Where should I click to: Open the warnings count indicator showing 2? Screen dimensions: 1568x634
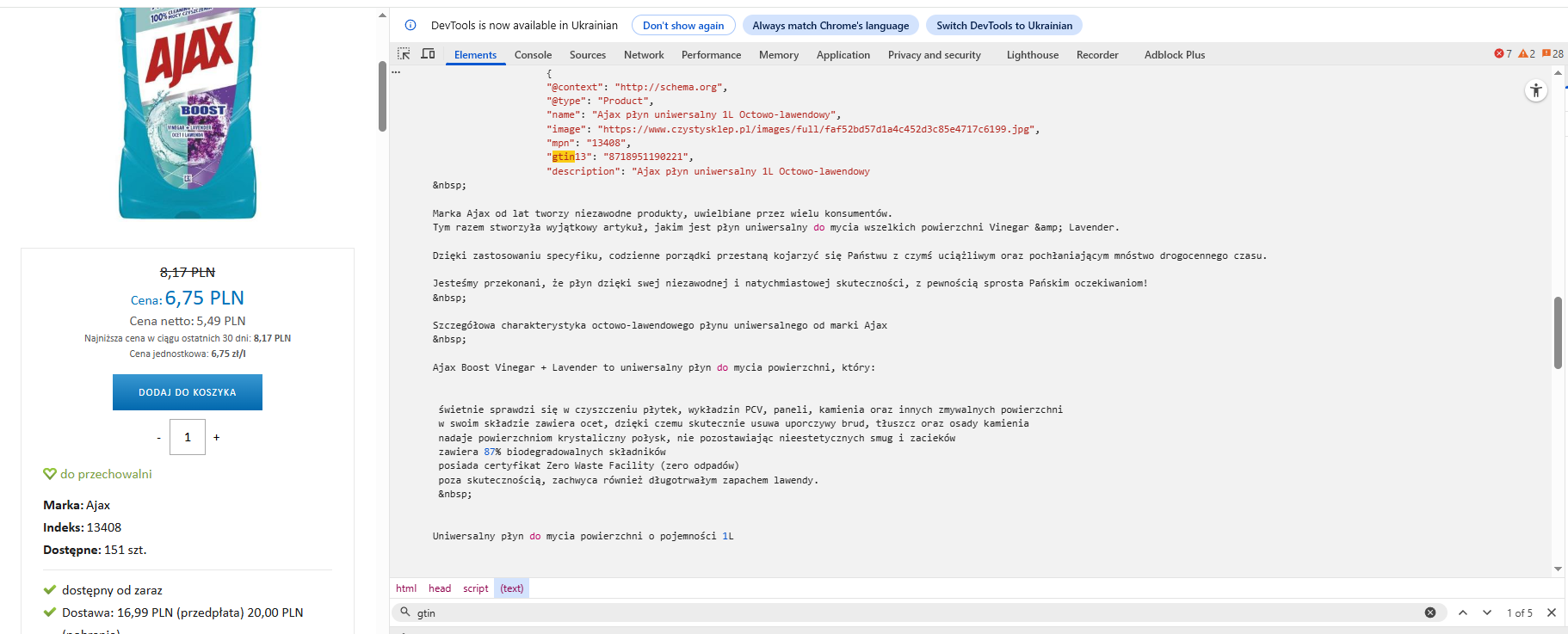pos(1527,54)
